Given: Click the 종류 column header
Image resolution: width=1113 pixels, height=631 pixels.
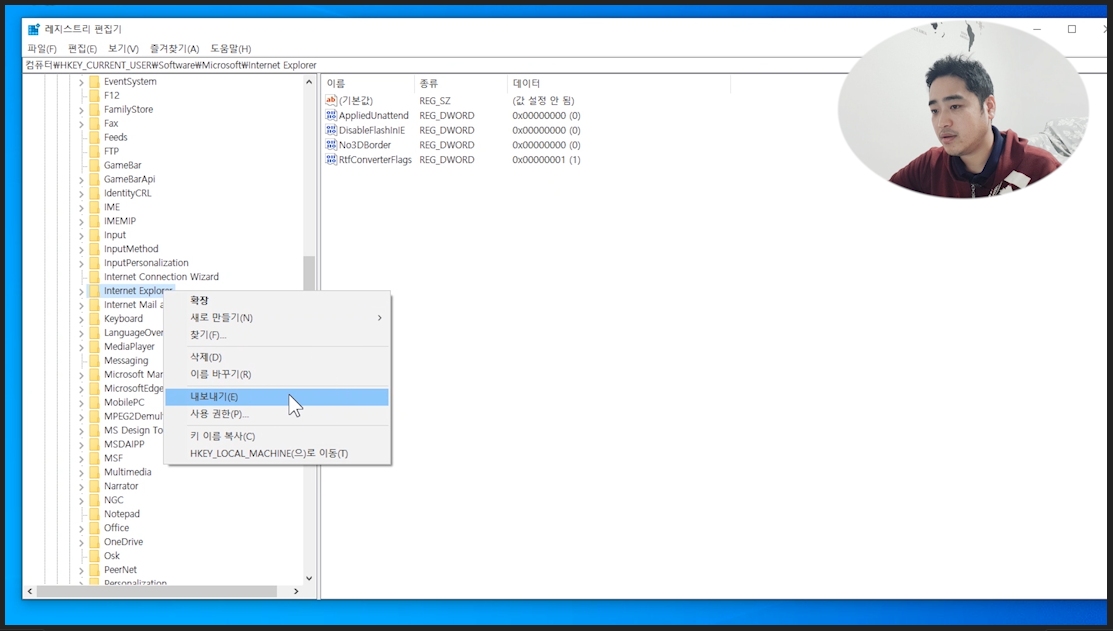Looking at the screenshot, I should coord(461,83).
